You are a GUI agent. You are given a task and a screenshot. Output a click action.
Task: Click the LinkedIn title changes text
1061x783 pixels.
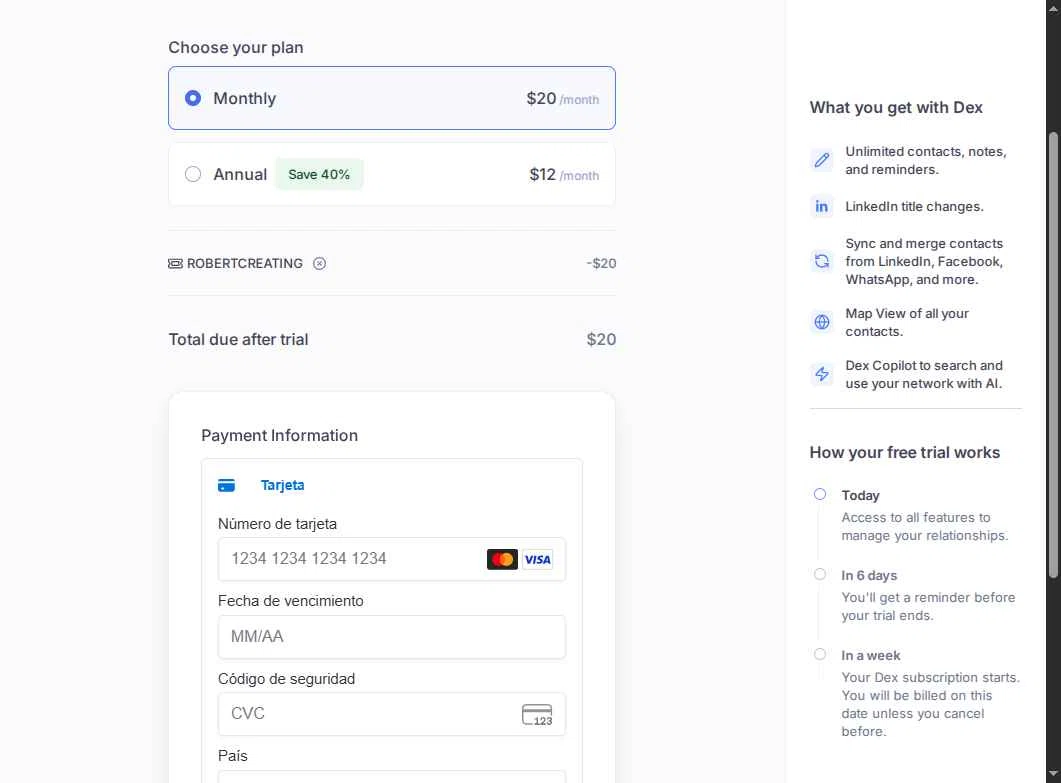click(x=914, y=206)
